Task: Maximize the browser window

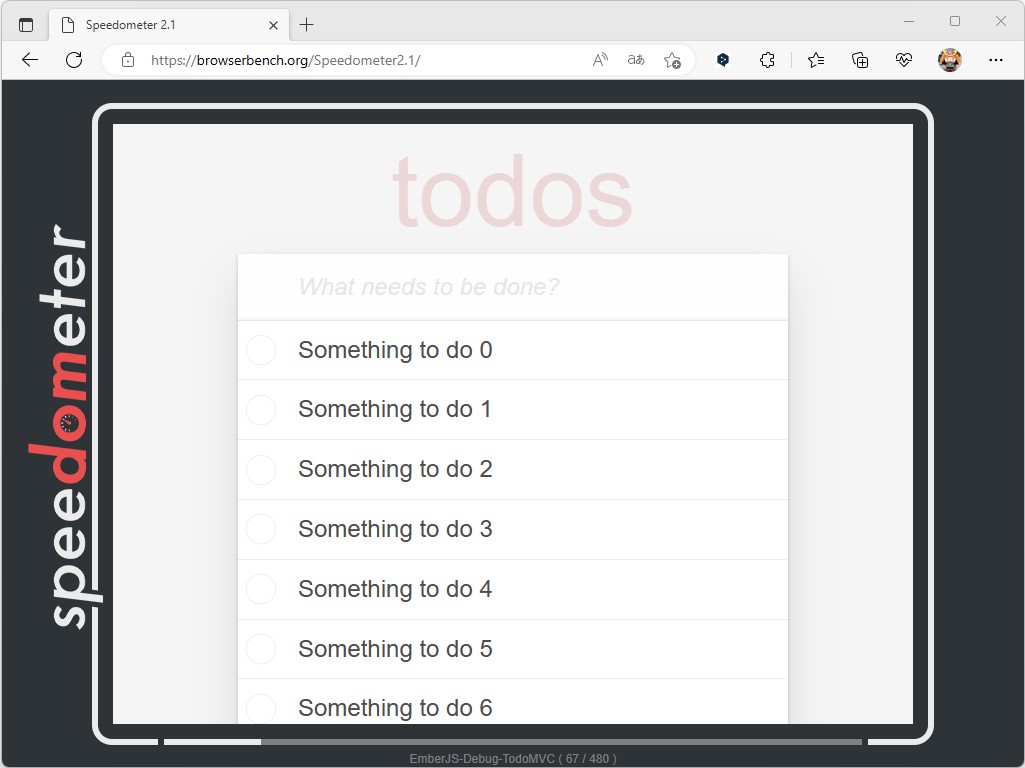Action: 955,22
